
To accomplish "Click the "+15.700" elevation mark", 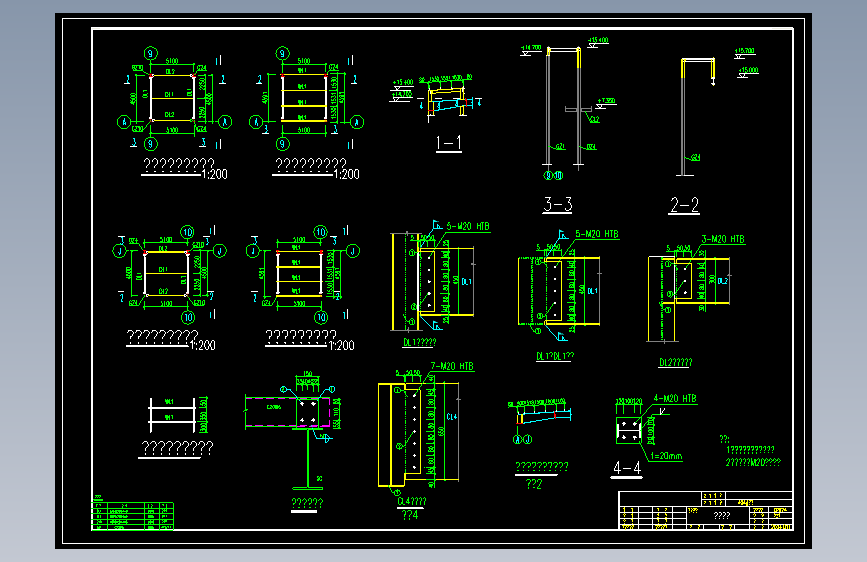I will tap(745, 51).
